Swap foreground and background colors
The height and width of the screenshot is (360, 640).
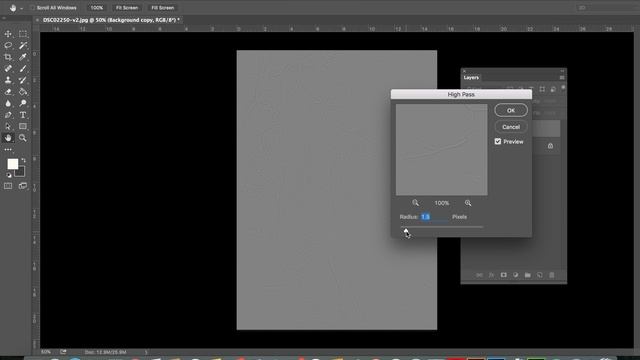tap(23, 160)
